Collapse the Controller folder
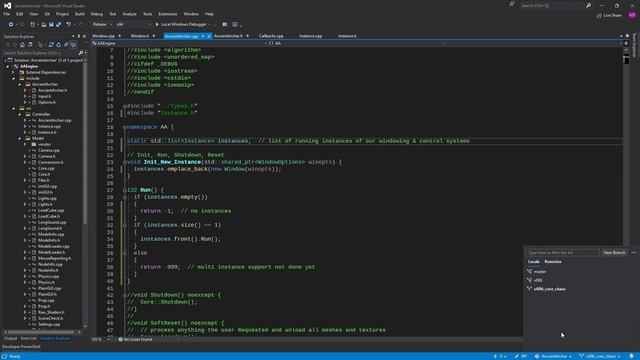 pyautogui.click(x=20, y=114)
